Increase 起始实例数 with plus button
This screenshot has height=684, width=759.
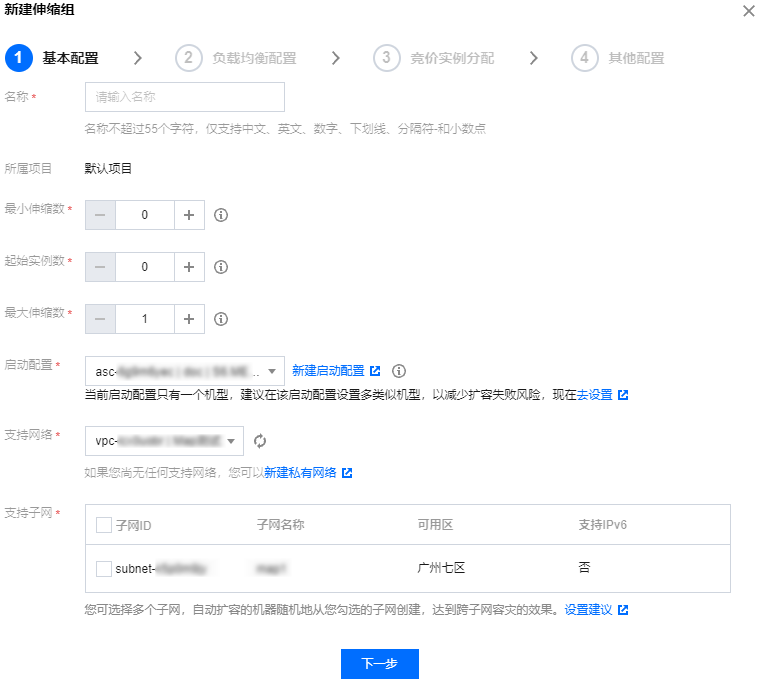pyautogui.click(x=189, y=267)
